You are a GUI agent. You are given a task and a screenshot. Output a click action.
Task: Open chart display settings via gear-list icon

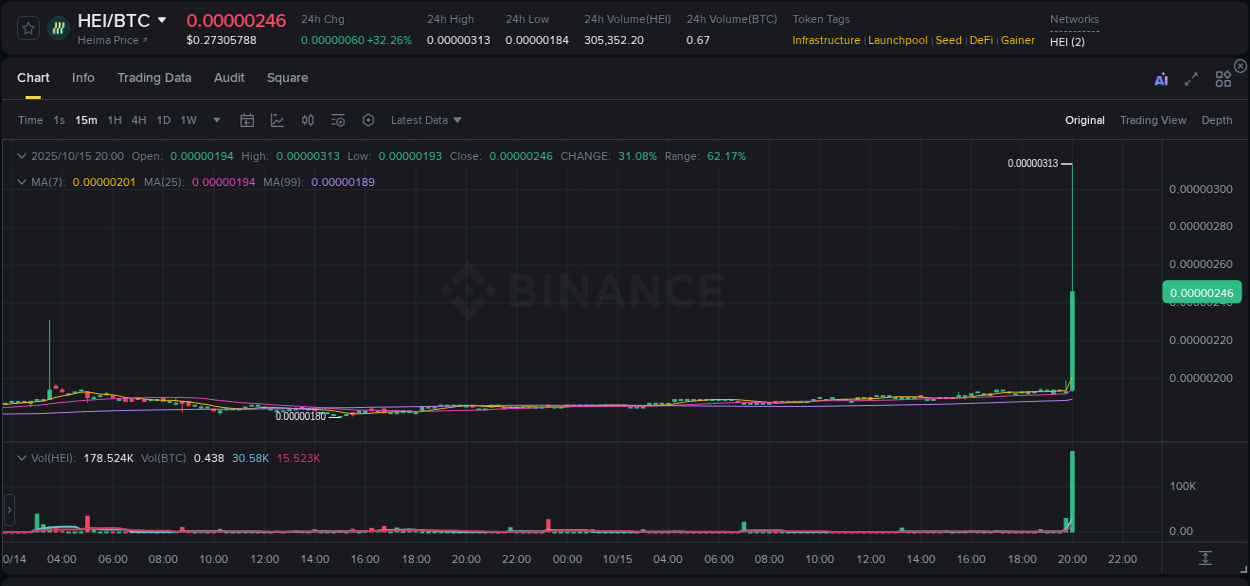338,120
